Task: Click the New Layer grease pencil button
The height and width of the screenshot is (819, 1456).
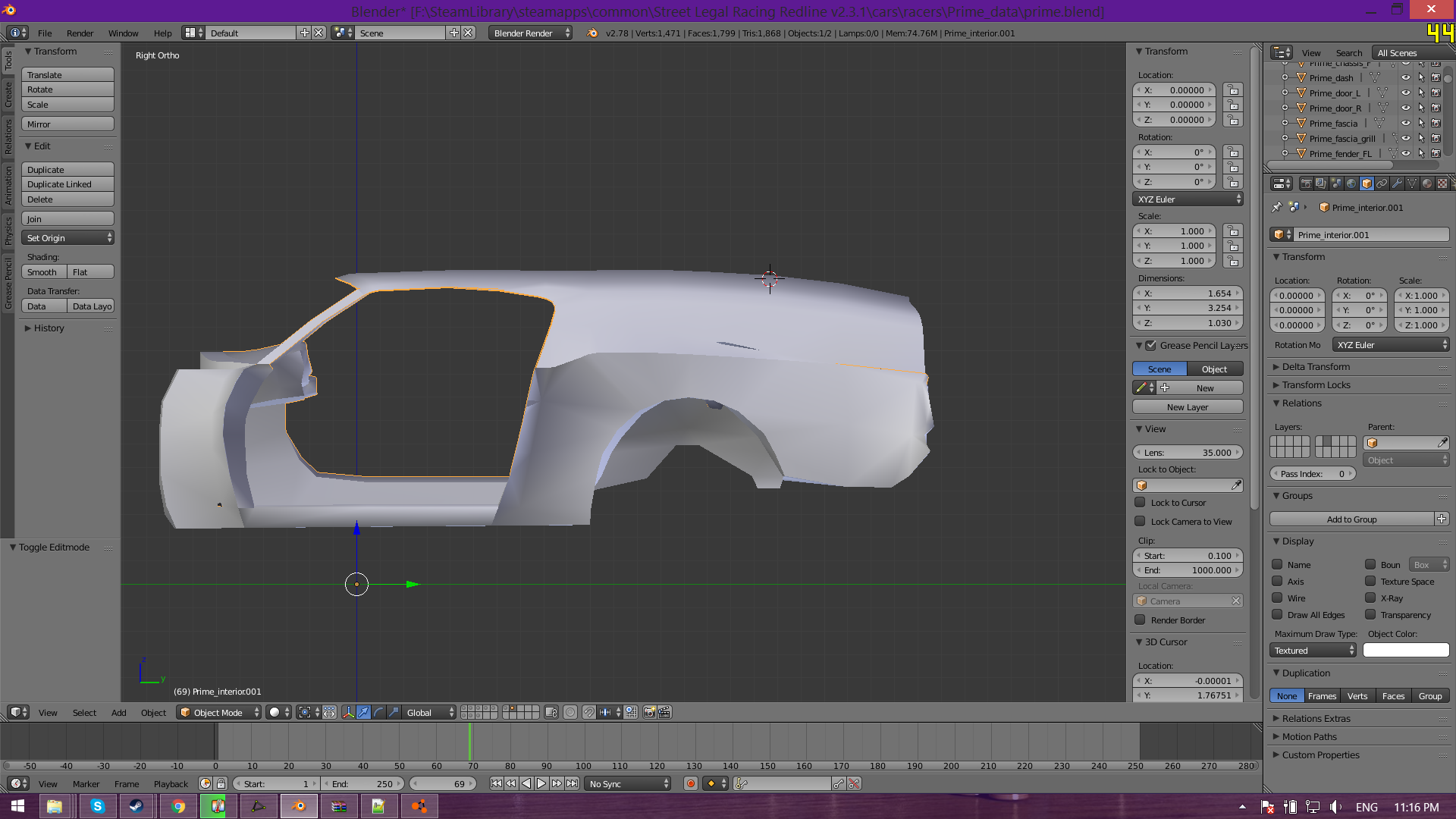Action: [x=1188, y=406]
